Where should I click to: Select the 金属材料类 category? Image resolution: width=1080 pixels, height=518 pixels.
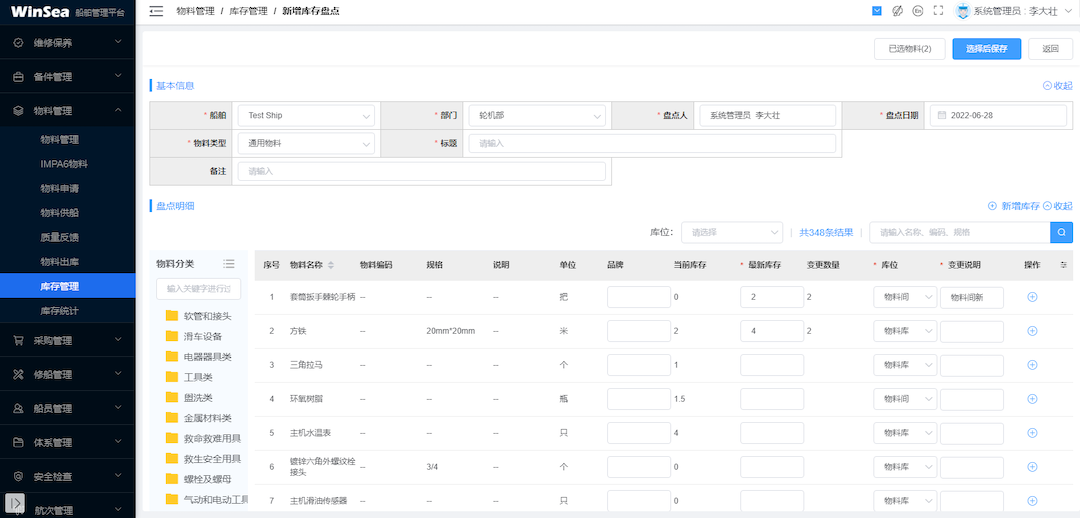(207, 418)
